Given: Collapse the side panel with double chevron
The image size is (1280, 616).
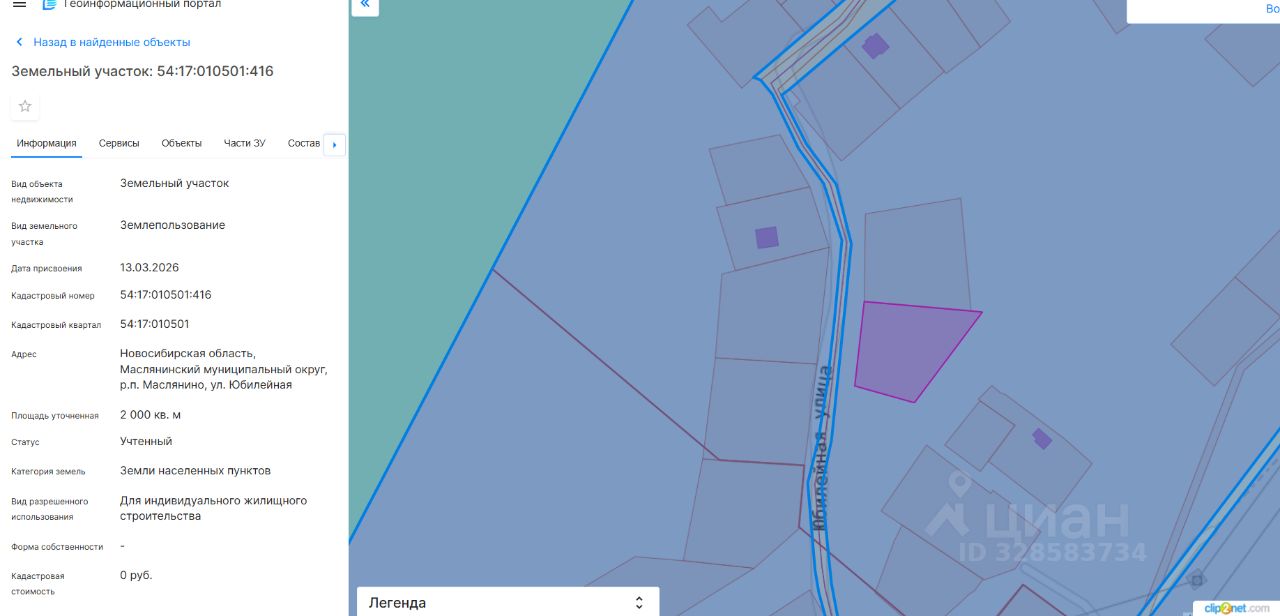Looking at the screenshot, I should [x=365, y=5].
